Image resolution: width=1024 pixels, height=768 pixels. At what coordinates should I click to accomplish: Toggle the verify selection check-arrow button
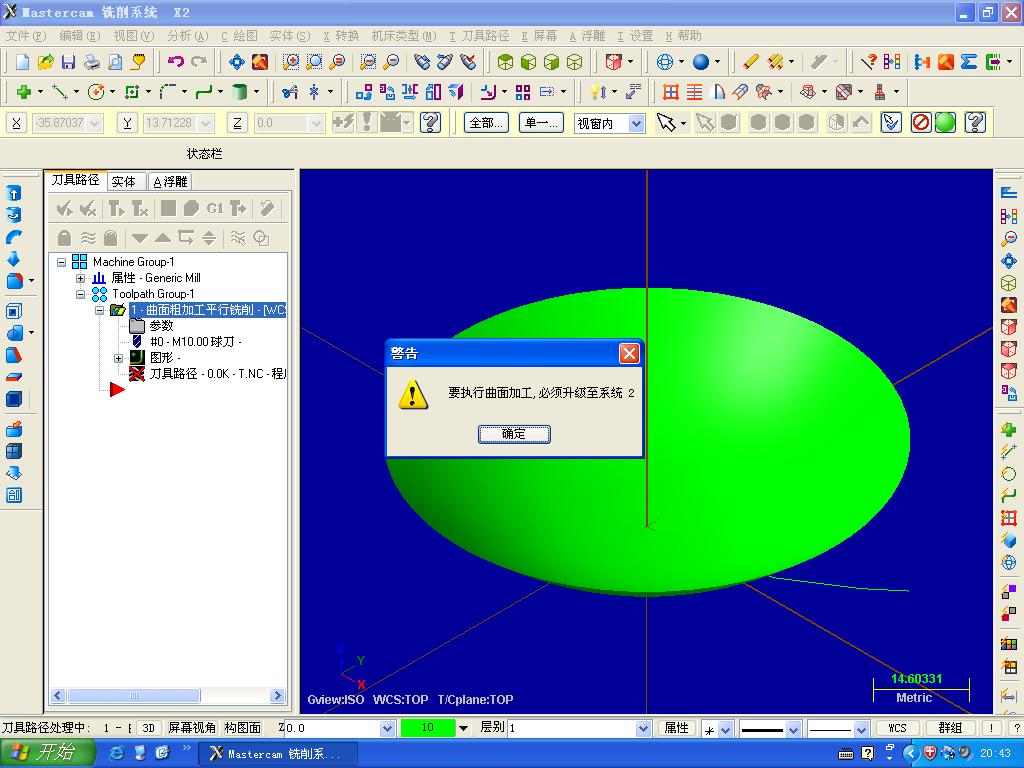click(x=891, y=122)
